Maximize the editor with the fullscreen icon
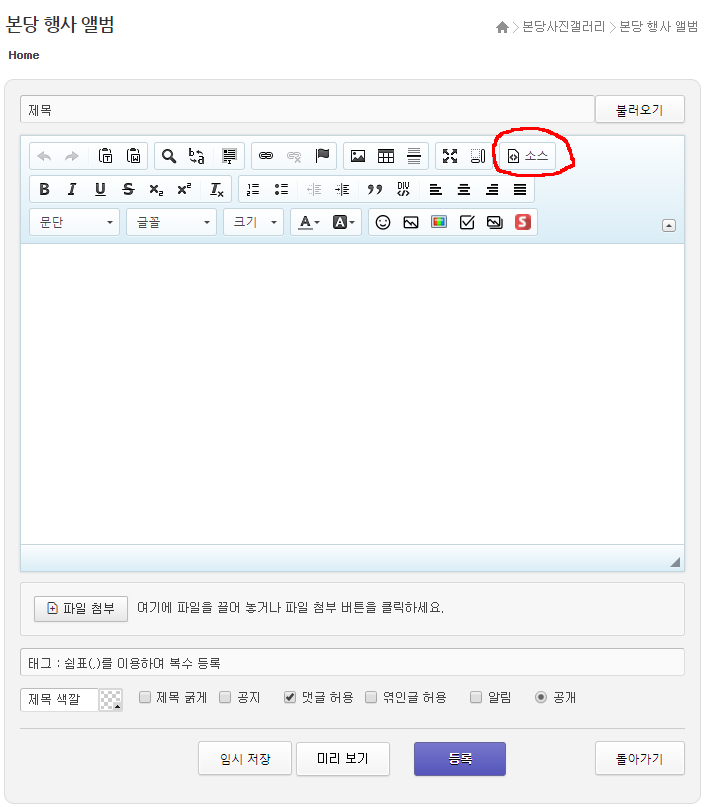The width and height of the screenshot is (707, 807). tap(450, 156)
